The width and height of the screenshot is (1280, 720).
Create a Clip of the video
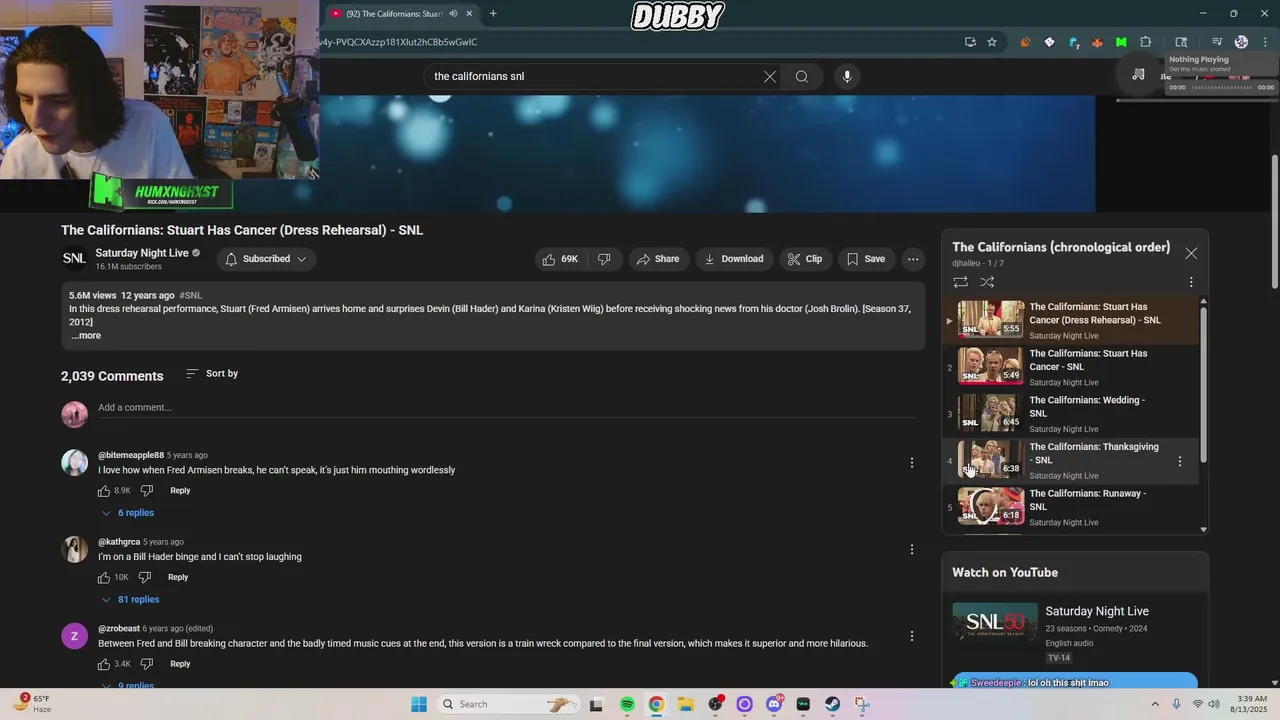point(805,259)
